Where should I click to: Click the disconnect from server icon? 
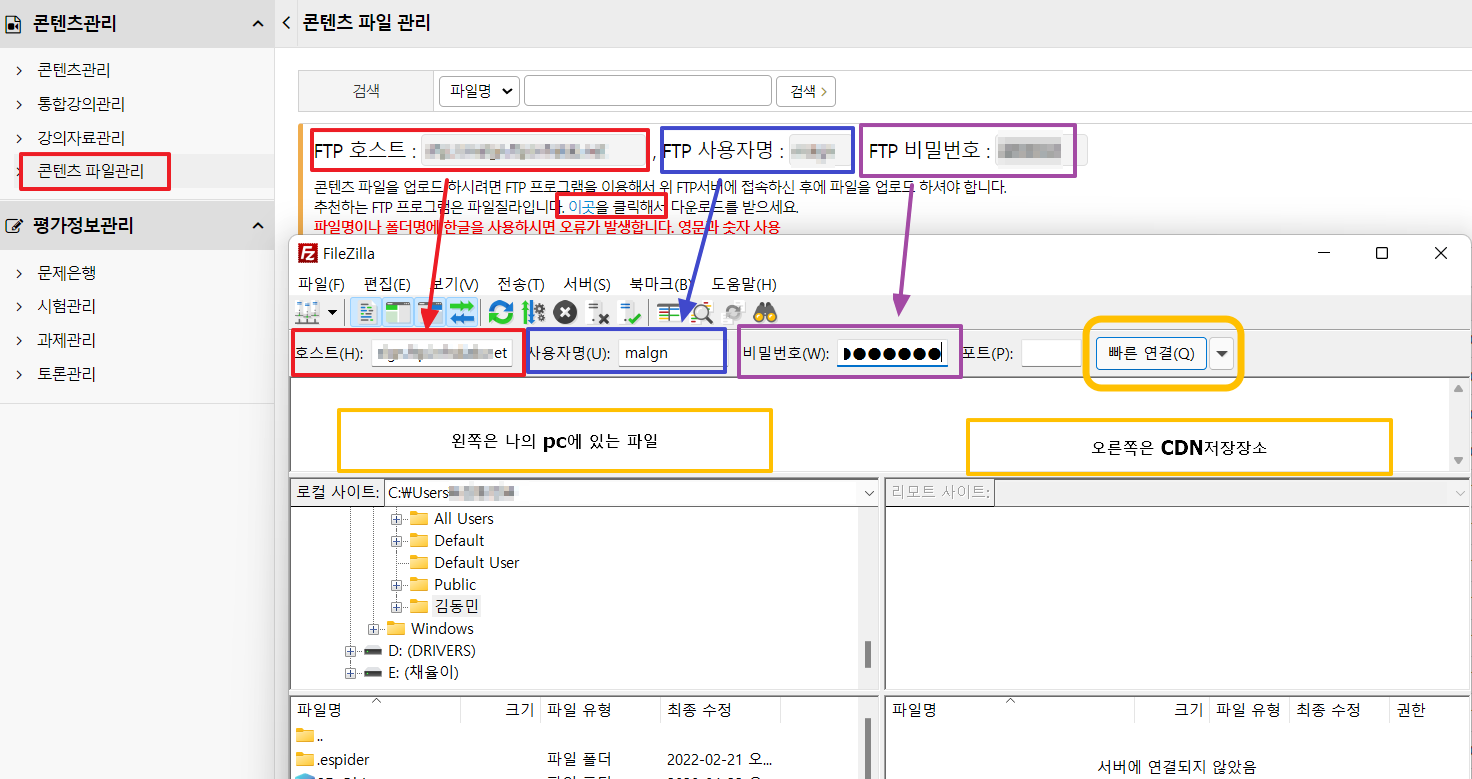click(x=598, y=313)
